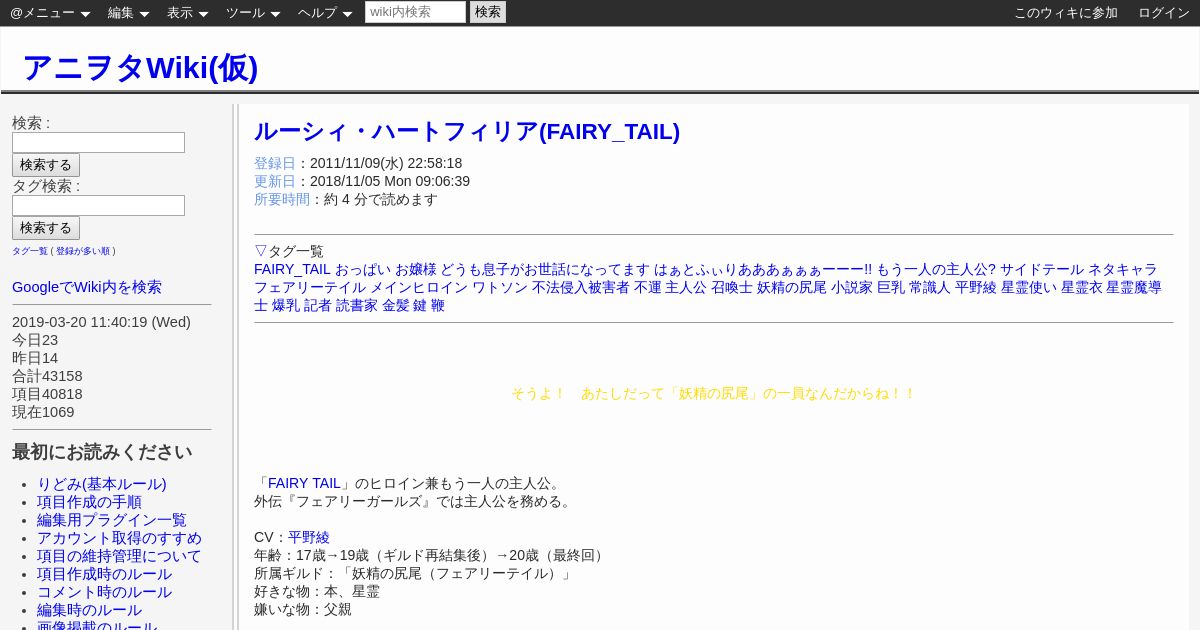Open the ツール dropdown
Screen dimensions: 1200x630
tap(253, 13)
